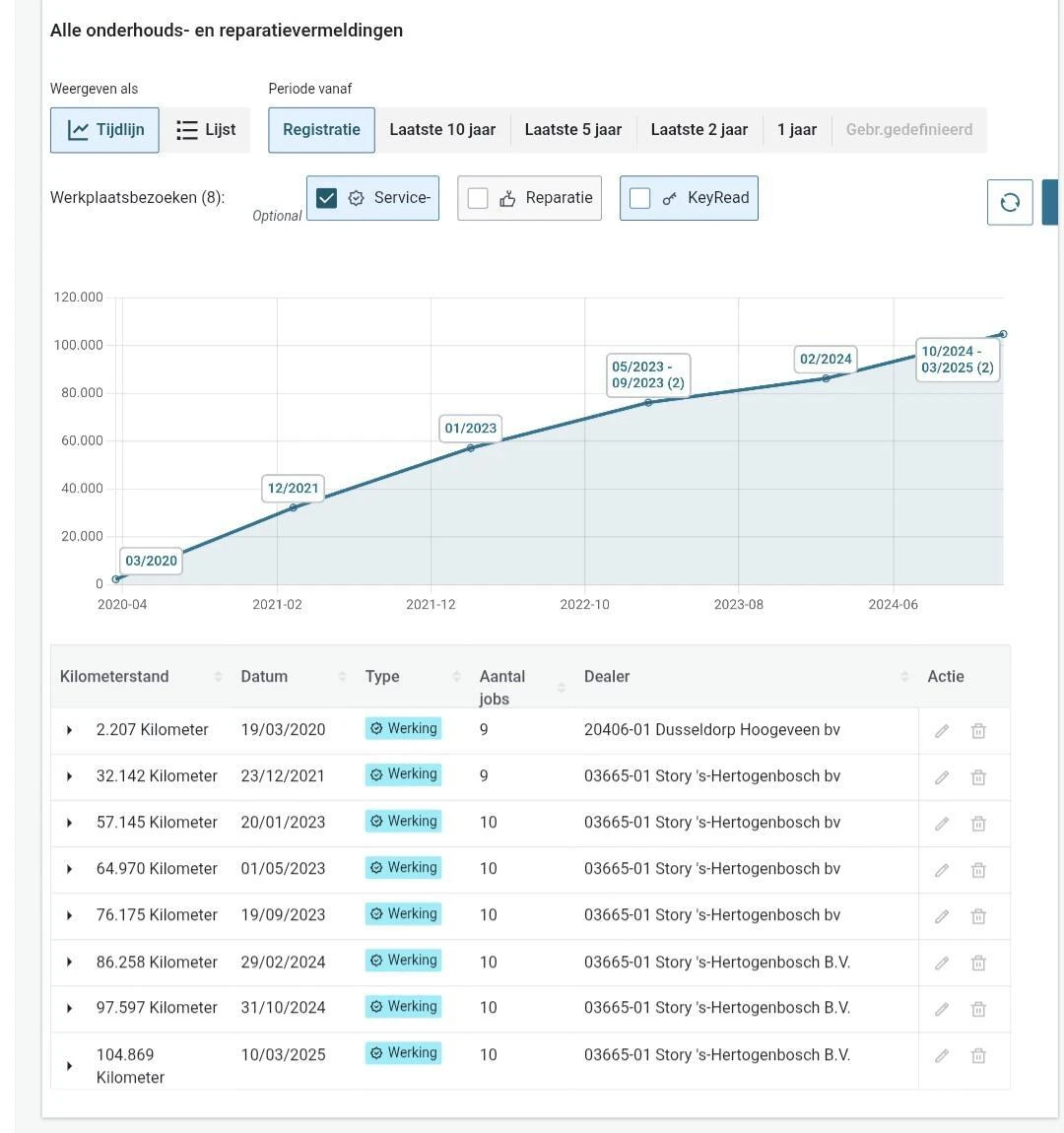Image resolution: width=1064 pixels, height=1133 pixels.
Task: Expand the 64.970 Kilometer row details
Action: click(x=69, y=869)
